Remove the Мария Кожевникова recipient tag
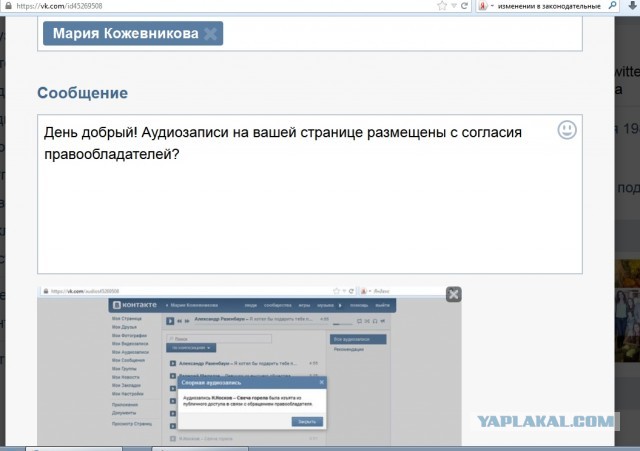 click(211, 33)
